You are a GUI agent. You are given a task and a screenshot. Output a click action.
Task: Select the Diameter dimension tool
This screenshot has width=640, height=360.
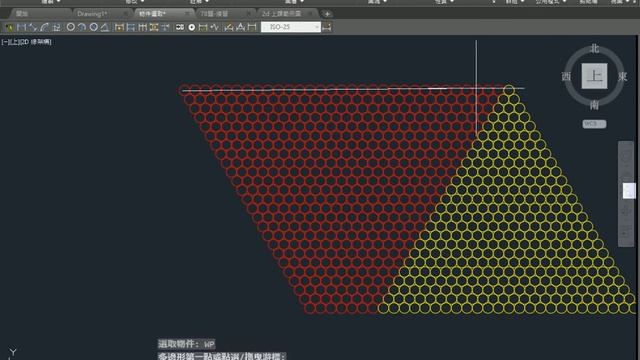click(x=93, y=27)
